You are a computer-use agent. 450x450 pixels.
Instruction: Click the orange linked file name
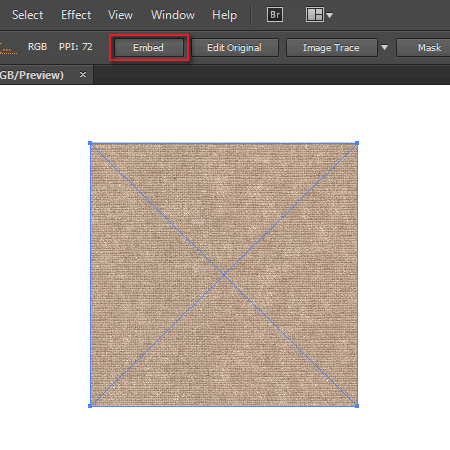8,48
